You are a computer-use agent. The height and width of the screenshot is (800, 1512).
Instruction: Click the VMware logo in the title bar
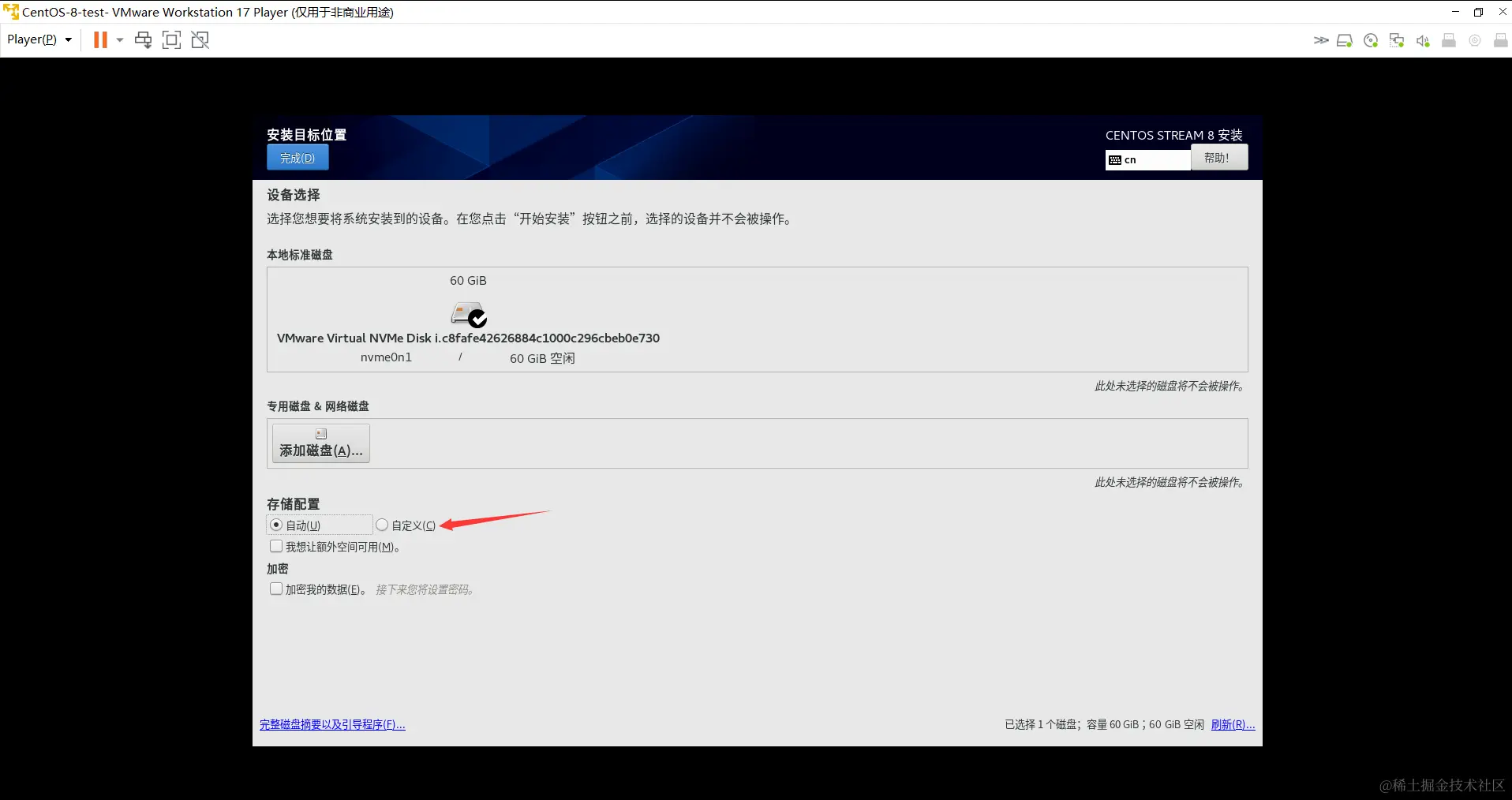click(x=11, y=12)
